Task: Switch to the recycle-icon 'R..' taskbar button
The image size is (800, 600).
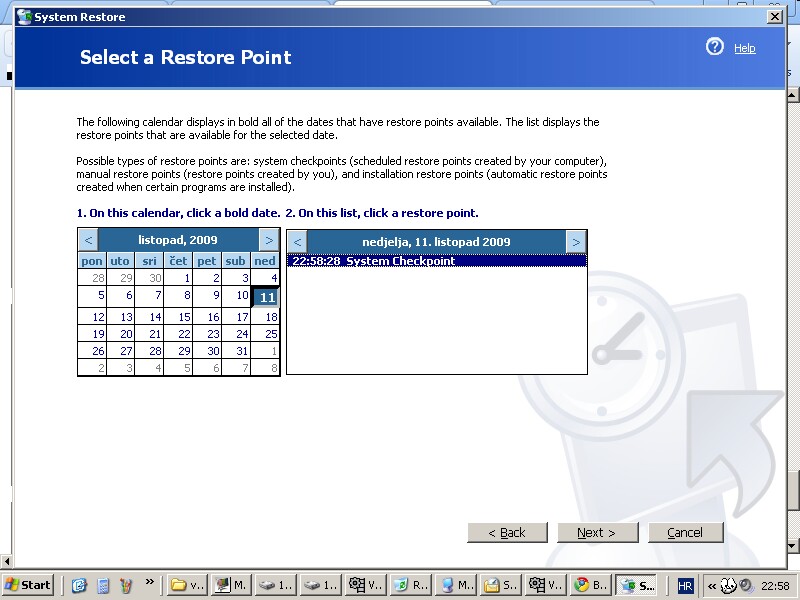Action: [411, 585]
